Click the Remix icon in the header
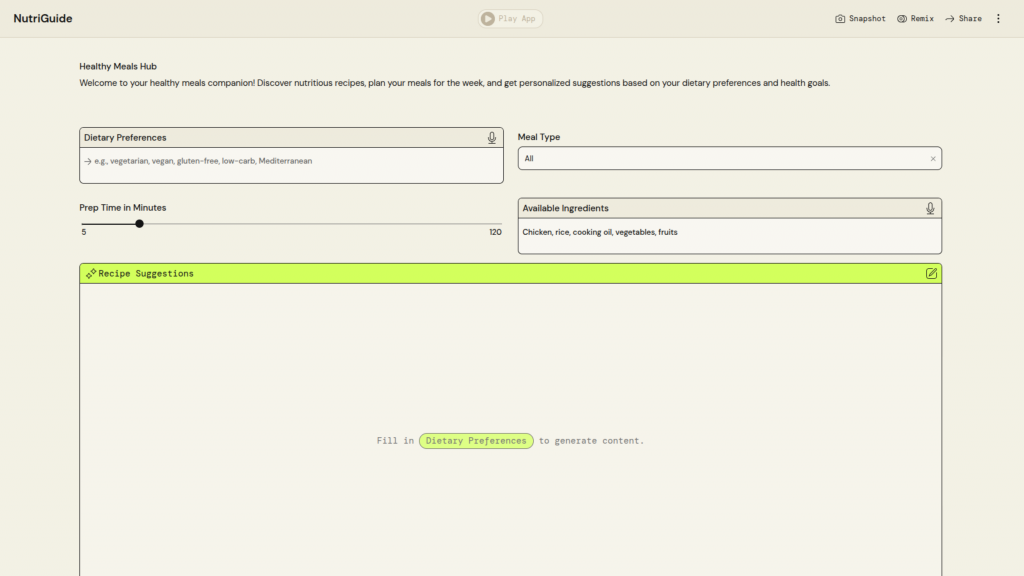Viewport: 1024px width, 576px height. point(902,19)
